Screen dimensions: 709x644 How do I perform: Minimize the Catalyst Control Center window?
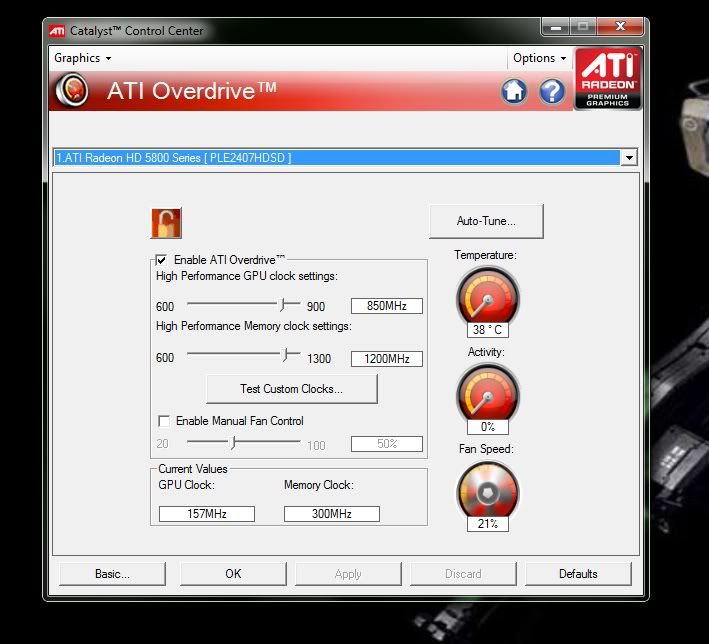(x=556, y=27)
